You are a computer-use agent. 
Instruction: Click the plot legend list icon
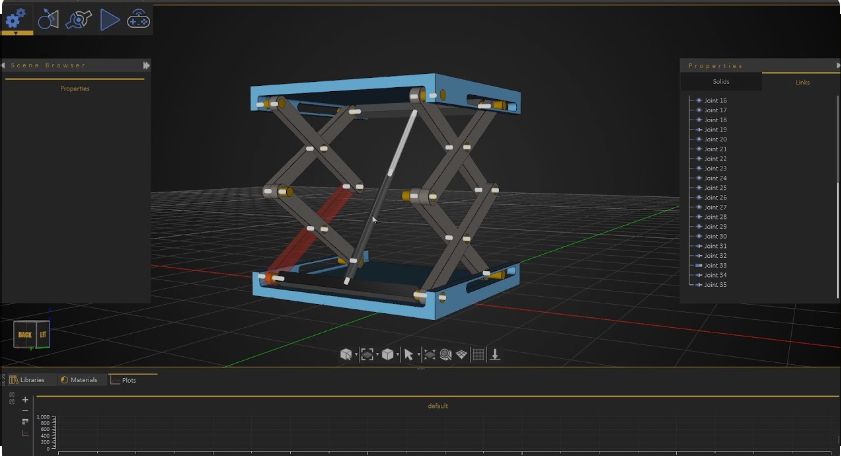click(25, 422)
